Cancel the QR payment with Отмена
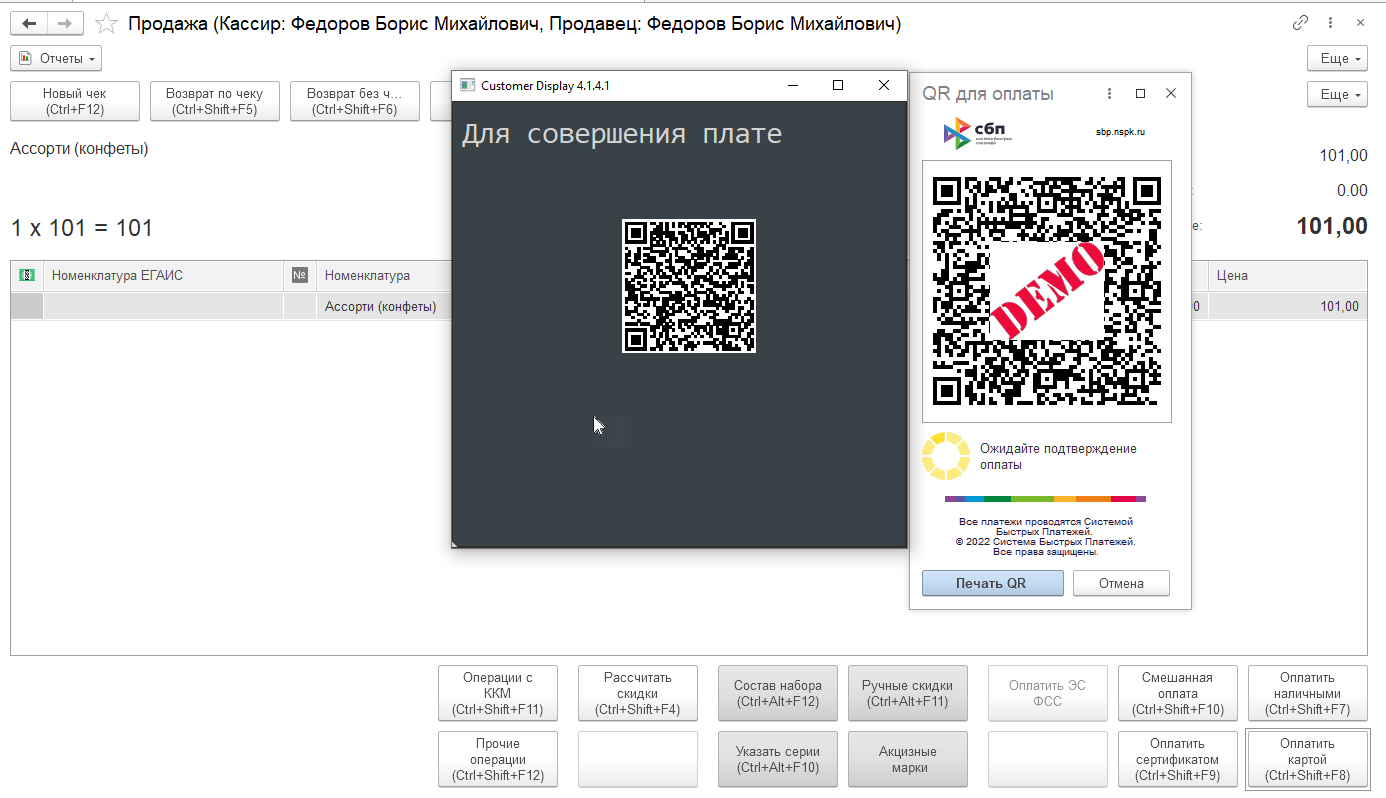 [1121, 583]
